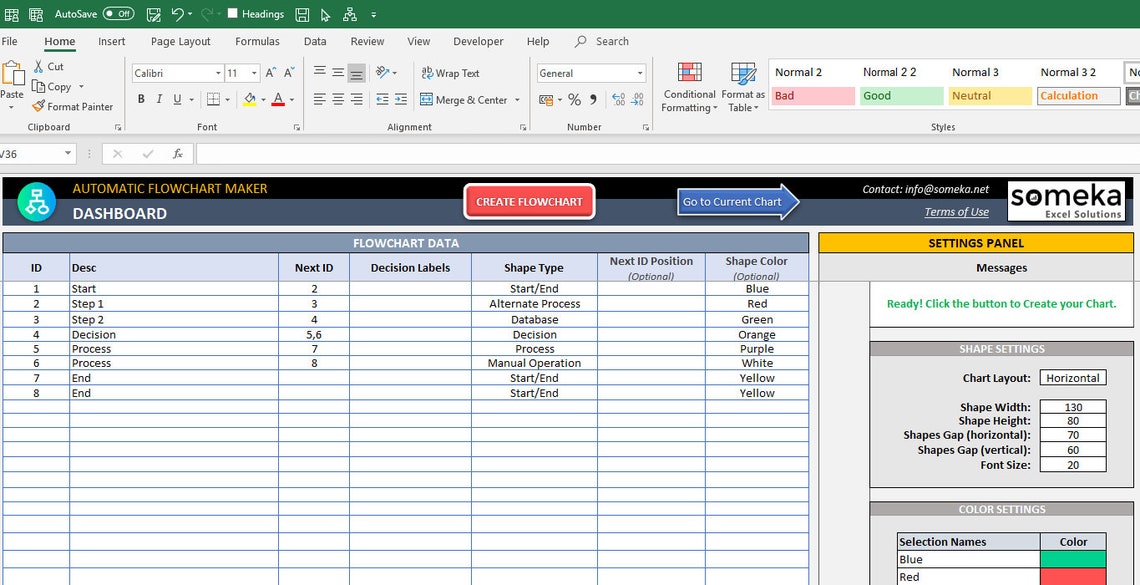Image resolution: width=1140 pixels, height=585 pixels.
Task: Open the Formulas ribbon tab
Action: 257,41
